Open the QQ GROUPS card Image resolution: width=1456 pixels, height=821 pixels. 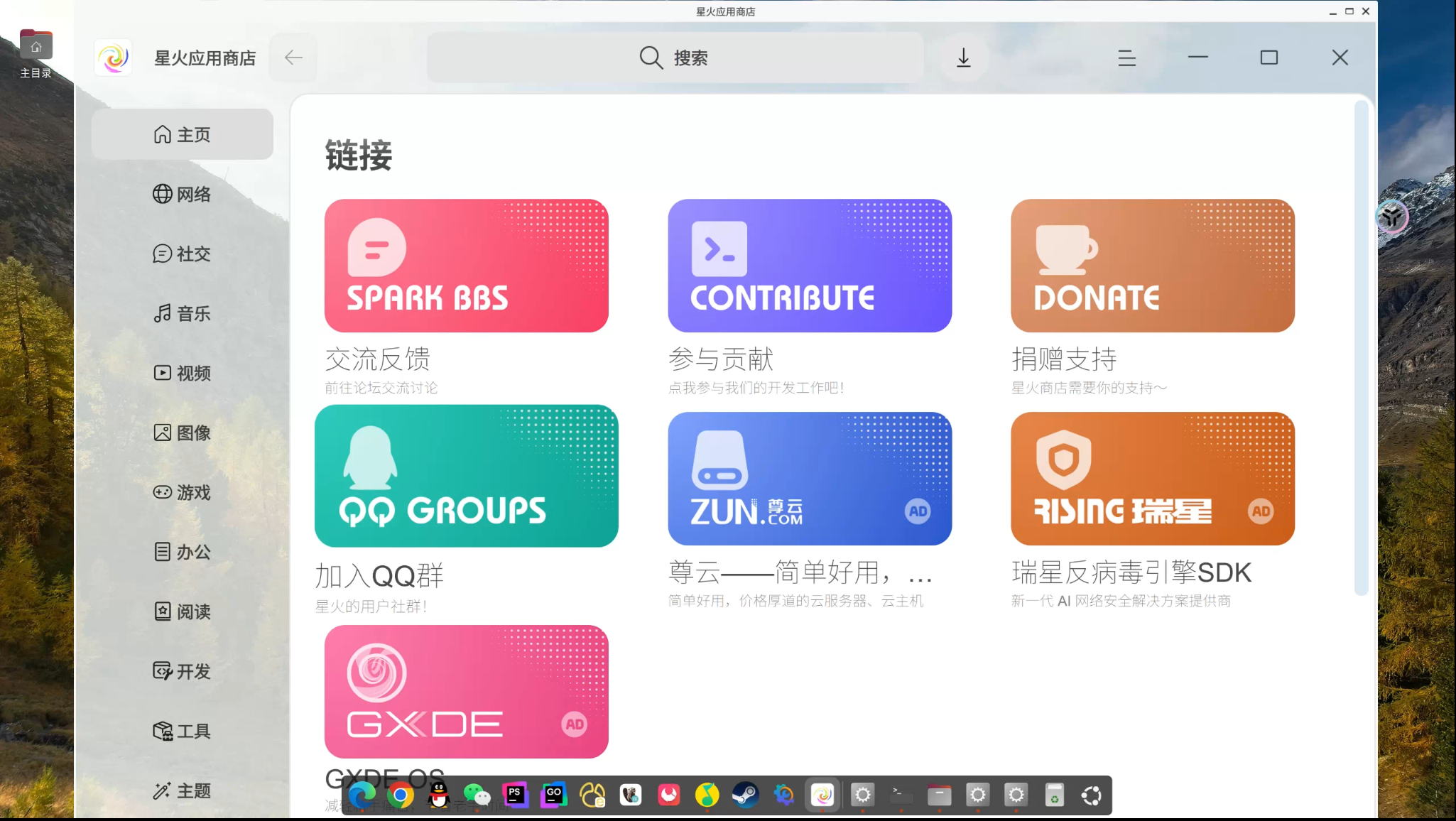466,476
